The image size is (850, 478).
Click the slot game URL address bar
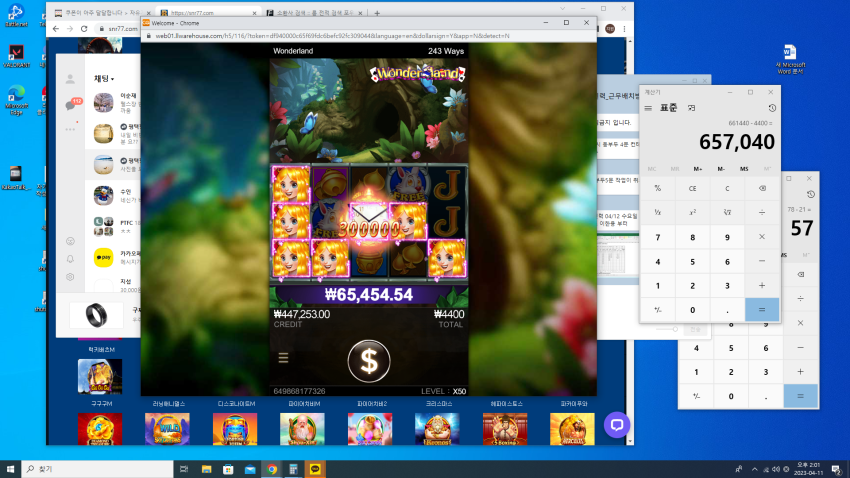click(332, 36)
